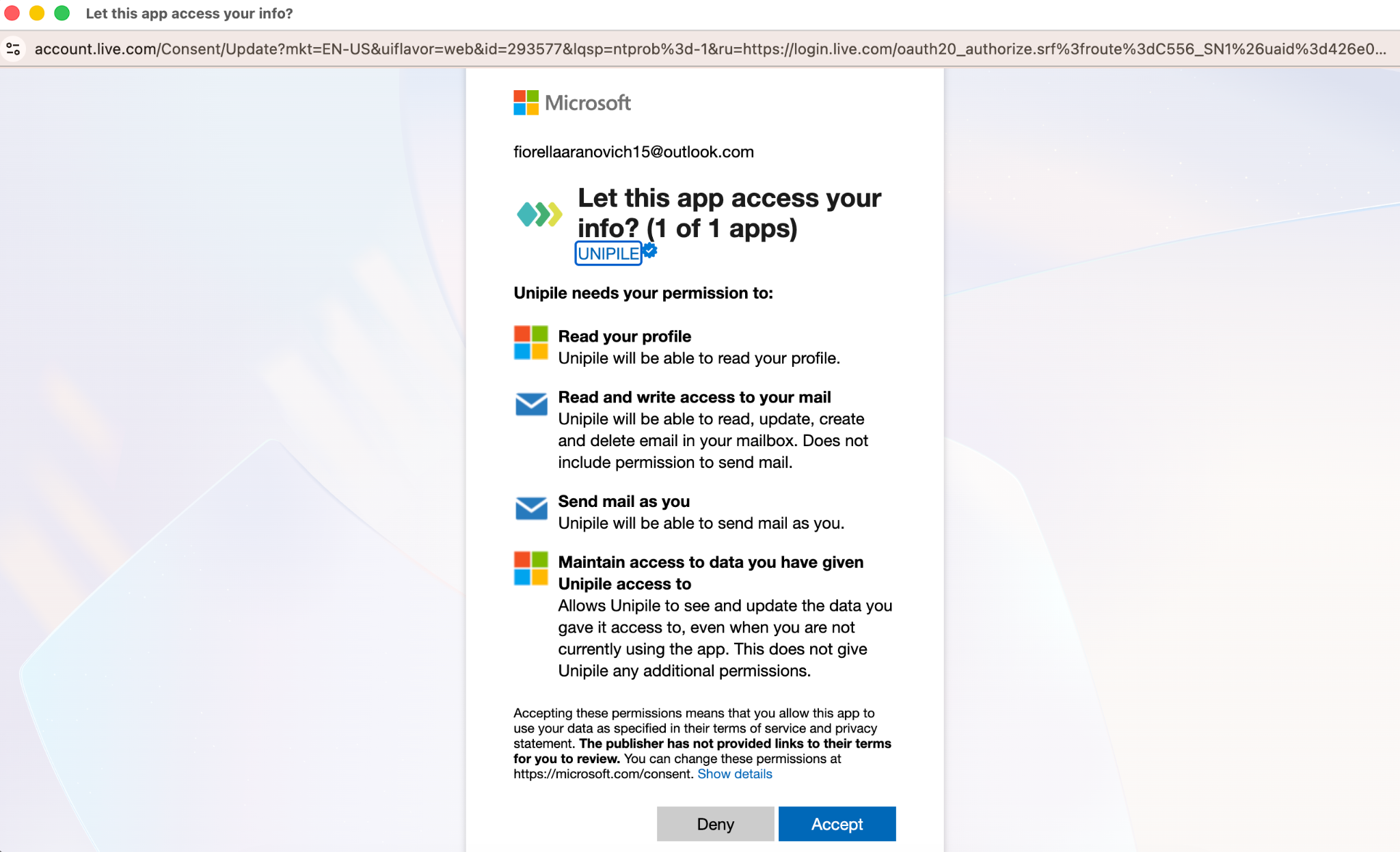This screenshot has height=852, width=1400.
Task: Click the https://microsoft.com/consent text
Action: [603, 774]
